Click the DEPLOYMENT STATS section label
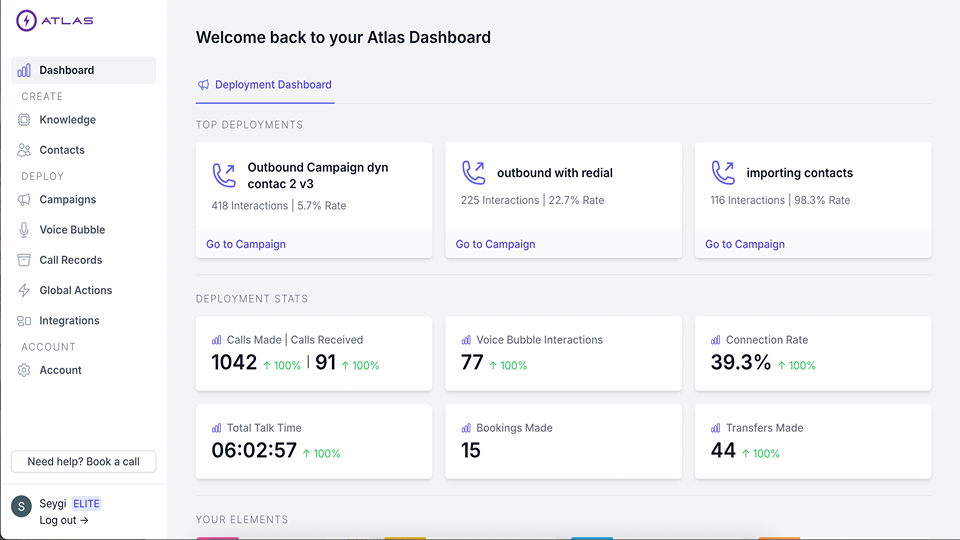Screen dimensions: 960x540 (x=252, y=299)
